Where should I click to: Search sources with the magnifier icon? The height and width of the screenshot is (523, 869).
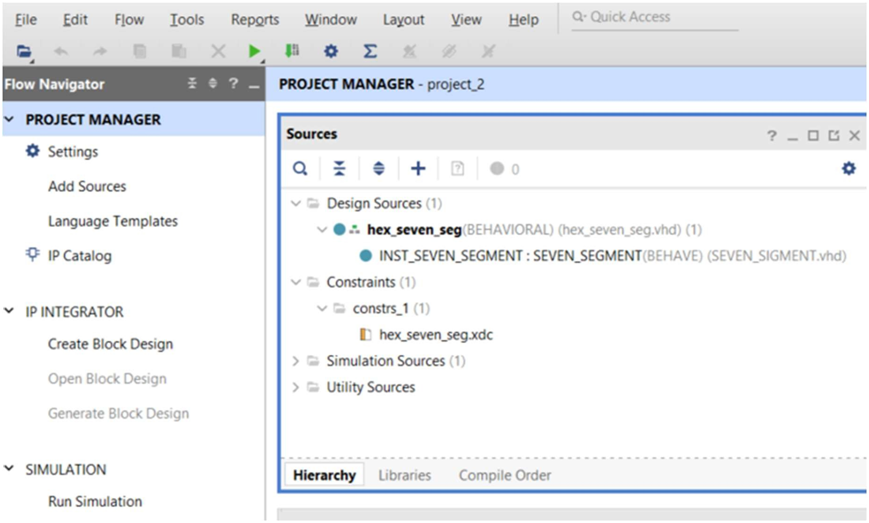point(299,169)
